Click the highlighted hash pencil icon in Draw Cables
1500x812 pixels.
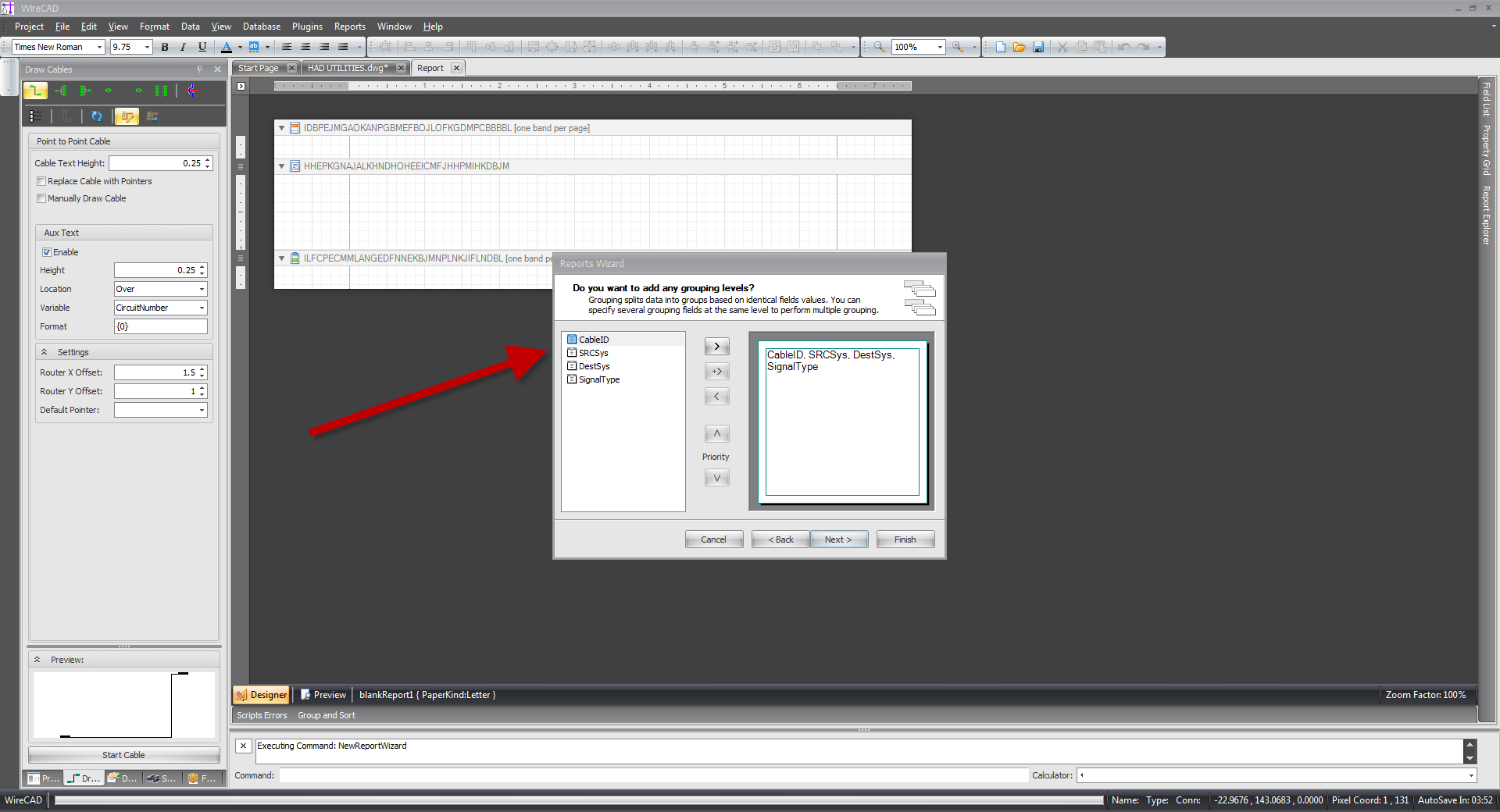coord(127,116)
